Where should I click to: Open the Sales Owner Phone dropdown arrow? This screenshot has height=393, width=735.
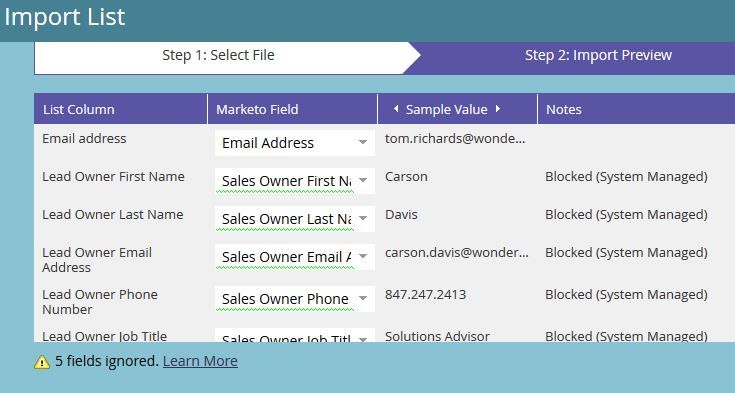point(363,298)
